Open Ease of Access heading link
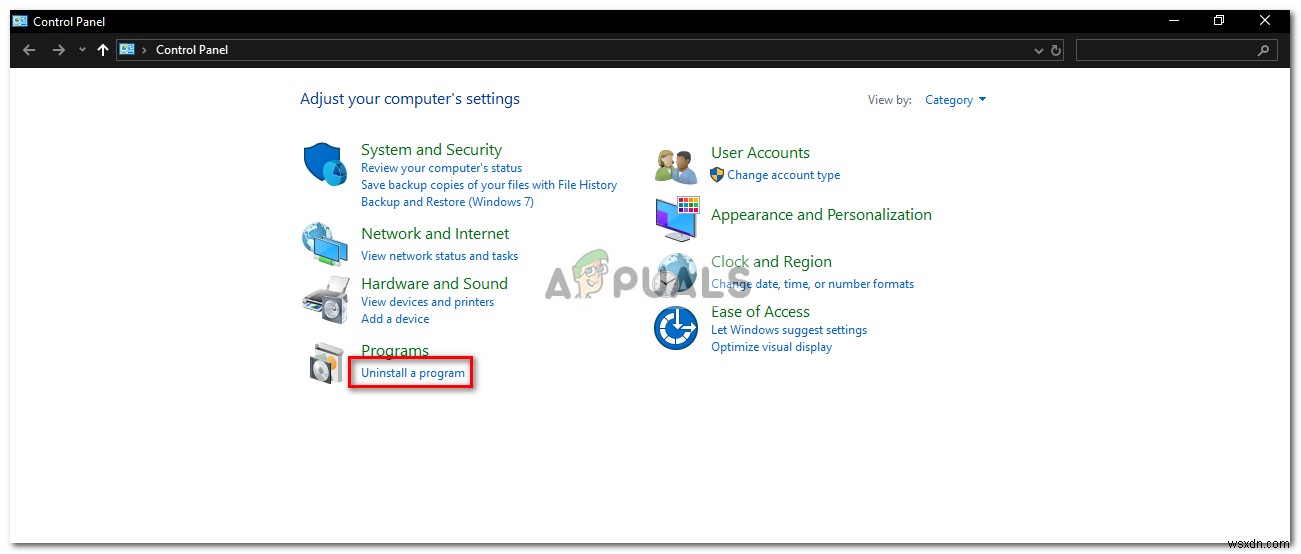This screenshot has width=1301, height=554. pos(760,312)
